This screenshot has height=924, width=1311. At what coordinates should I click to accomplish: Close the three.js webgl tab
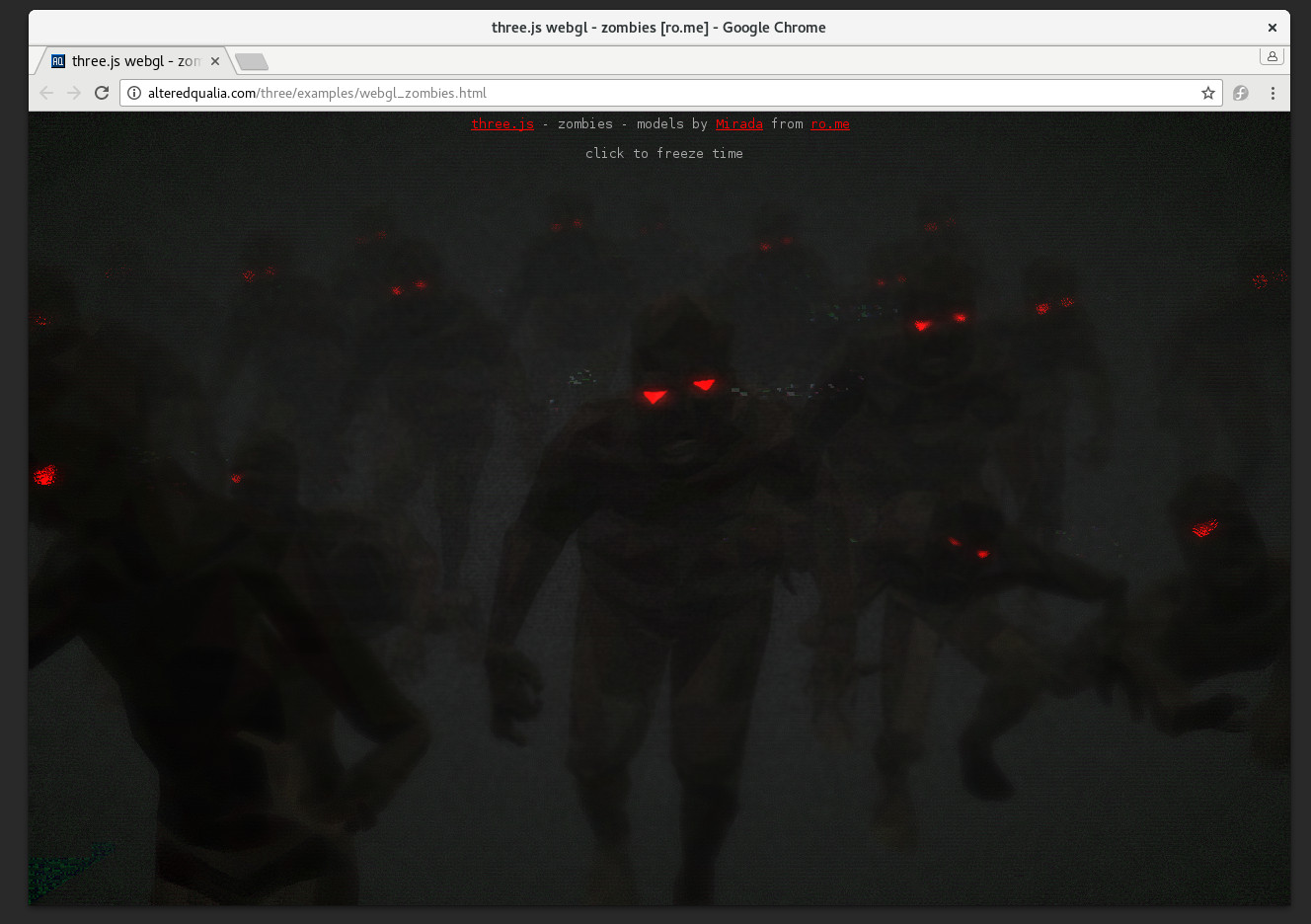point(215,61)
